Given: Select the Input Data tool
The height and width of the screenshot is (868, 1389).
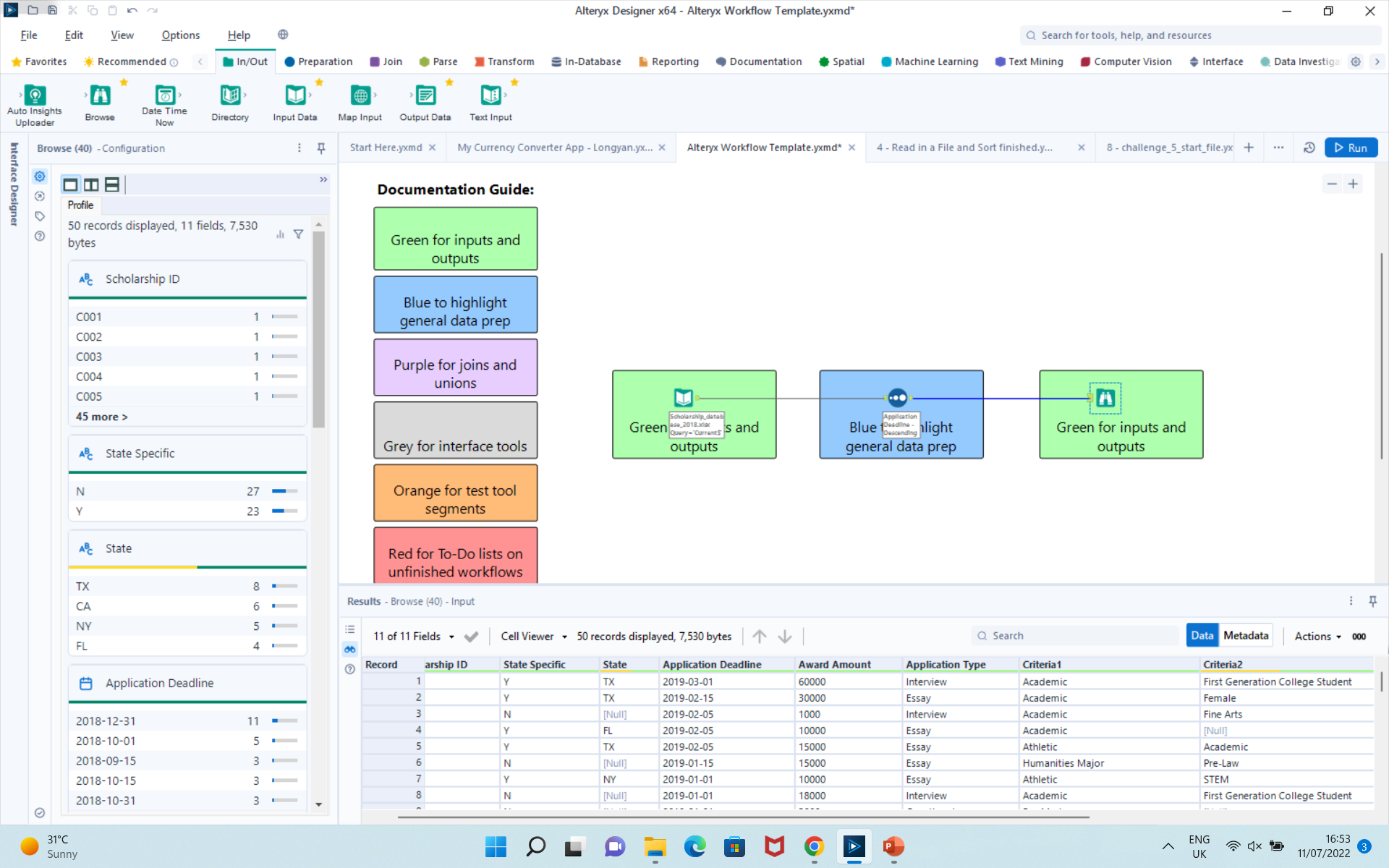Looking at the screenshot, I should coord(295,103).
